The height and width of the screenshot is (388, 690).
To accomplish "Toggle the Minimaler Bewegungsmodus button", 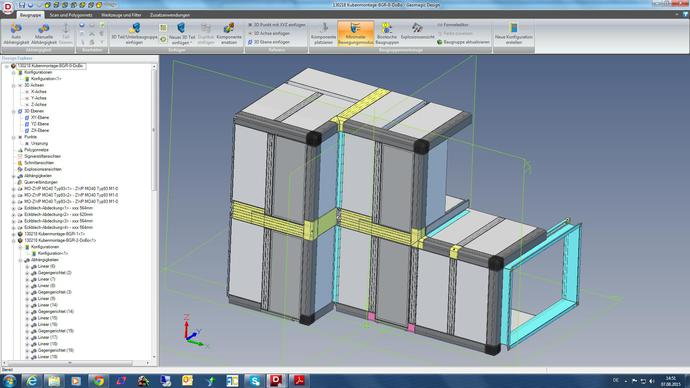I will pos(356,33).
